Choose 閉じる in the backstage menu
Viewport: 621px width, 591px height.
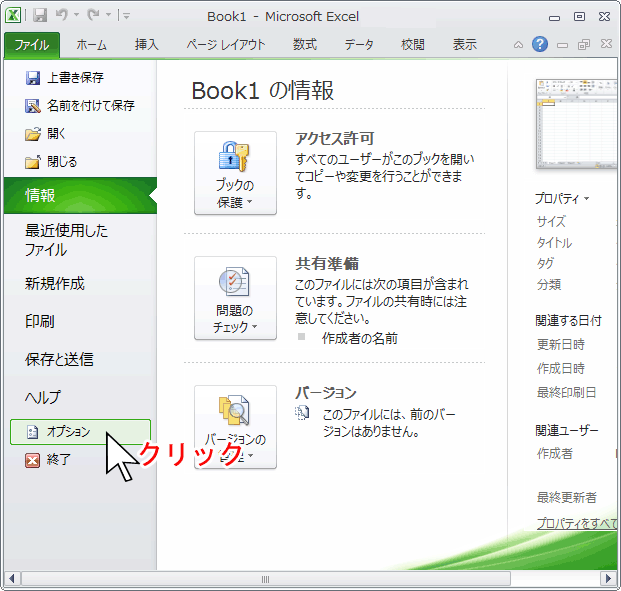pos(81,162)
